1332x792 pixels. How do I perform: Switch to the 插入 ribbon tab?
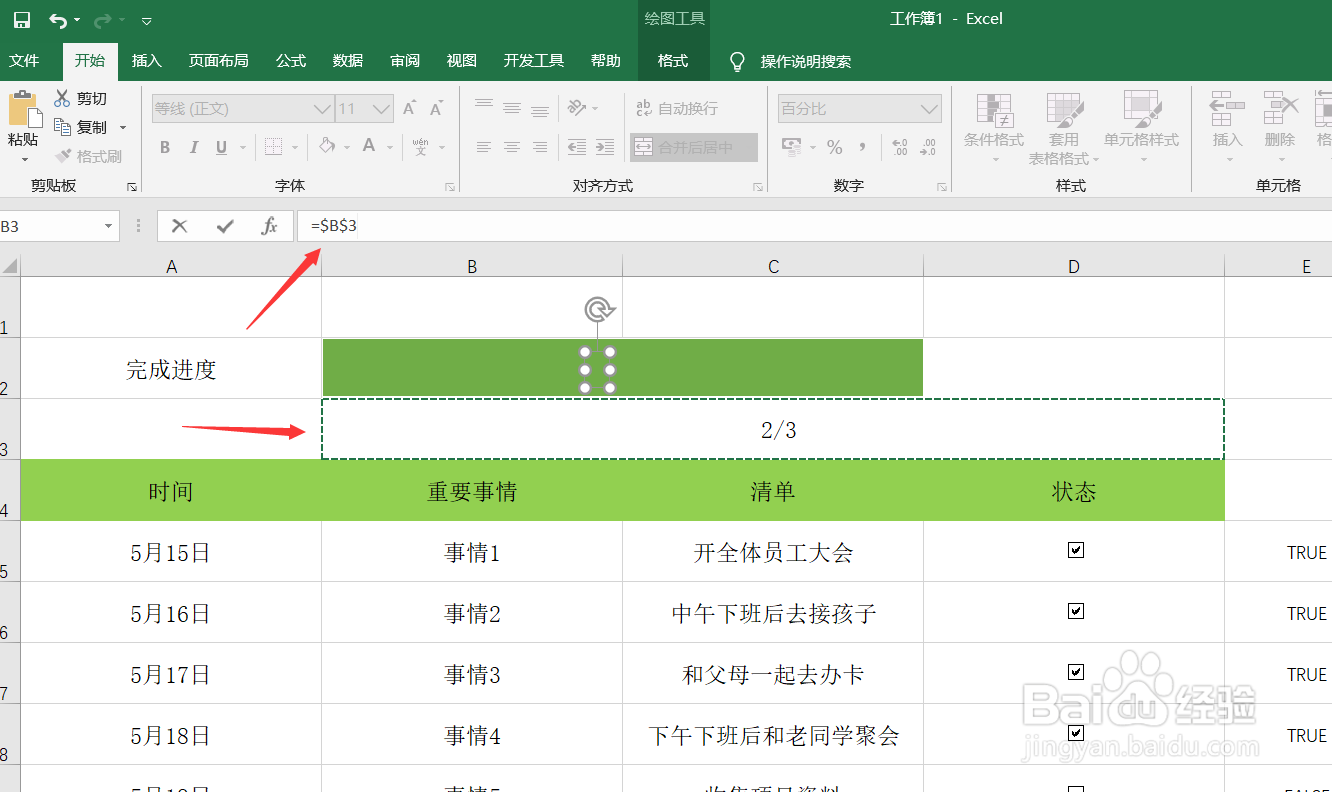pyautogui.click(x=146, y=60)
